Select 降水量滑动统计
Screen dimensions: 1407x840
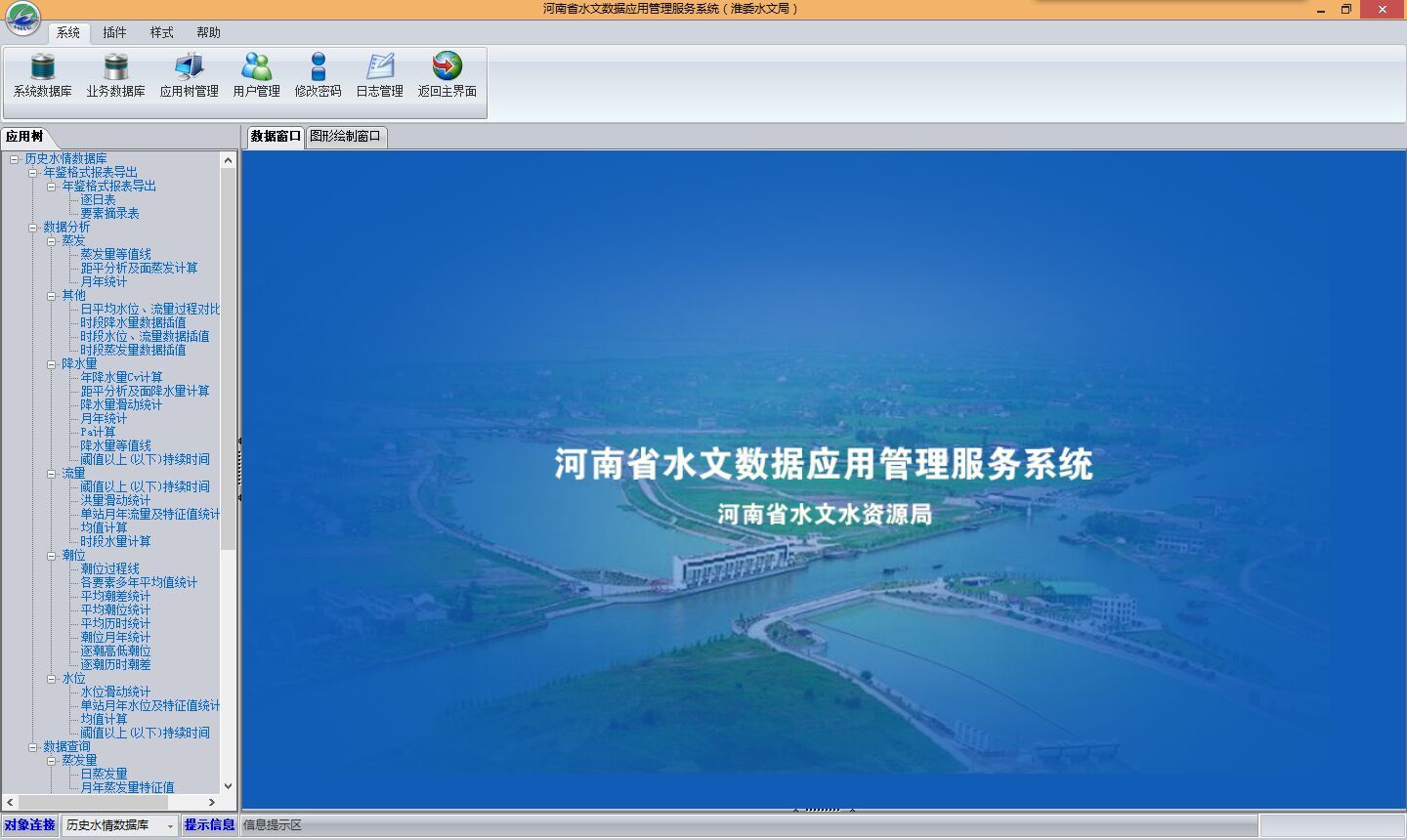[x=121, y=404]
